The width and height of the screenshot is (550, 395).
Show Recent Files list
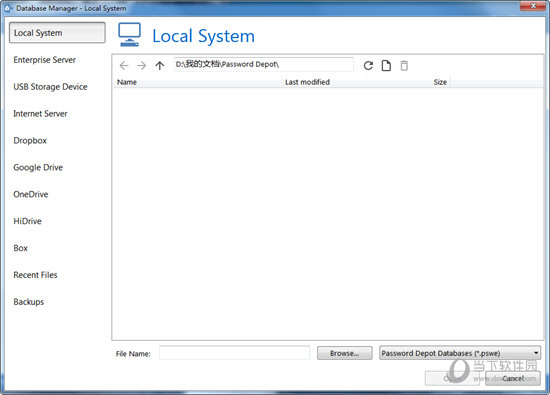35,275
